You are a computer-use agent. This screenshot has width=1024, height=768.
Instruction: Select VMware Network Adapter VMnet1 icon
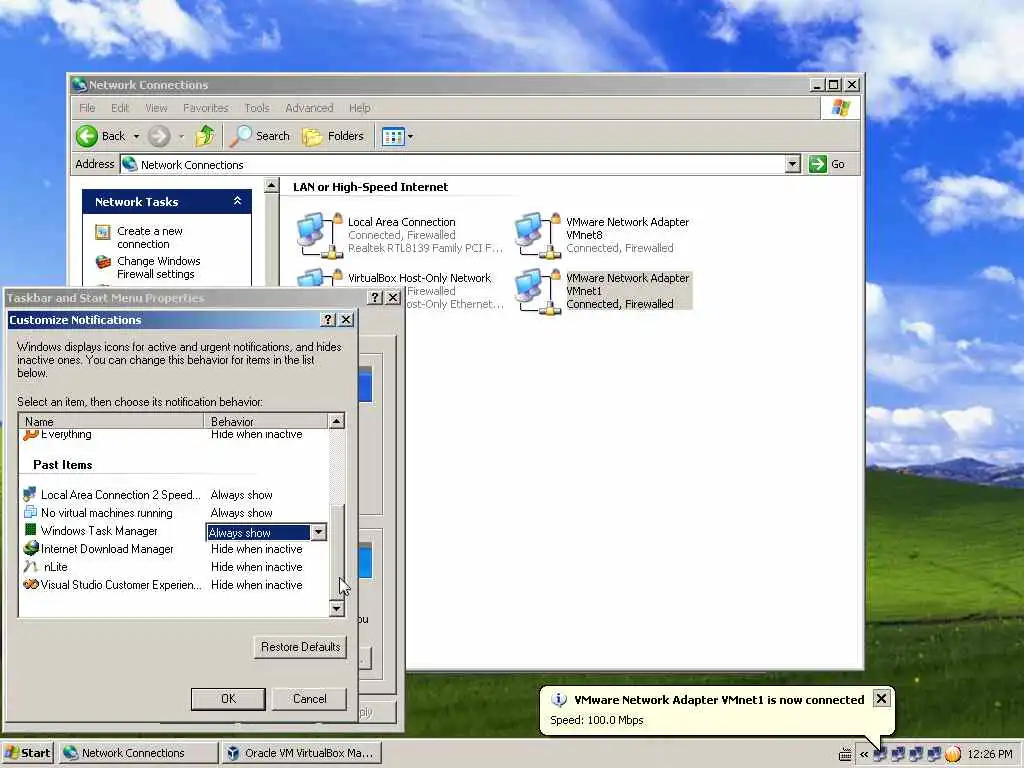(x=537, y=291)
